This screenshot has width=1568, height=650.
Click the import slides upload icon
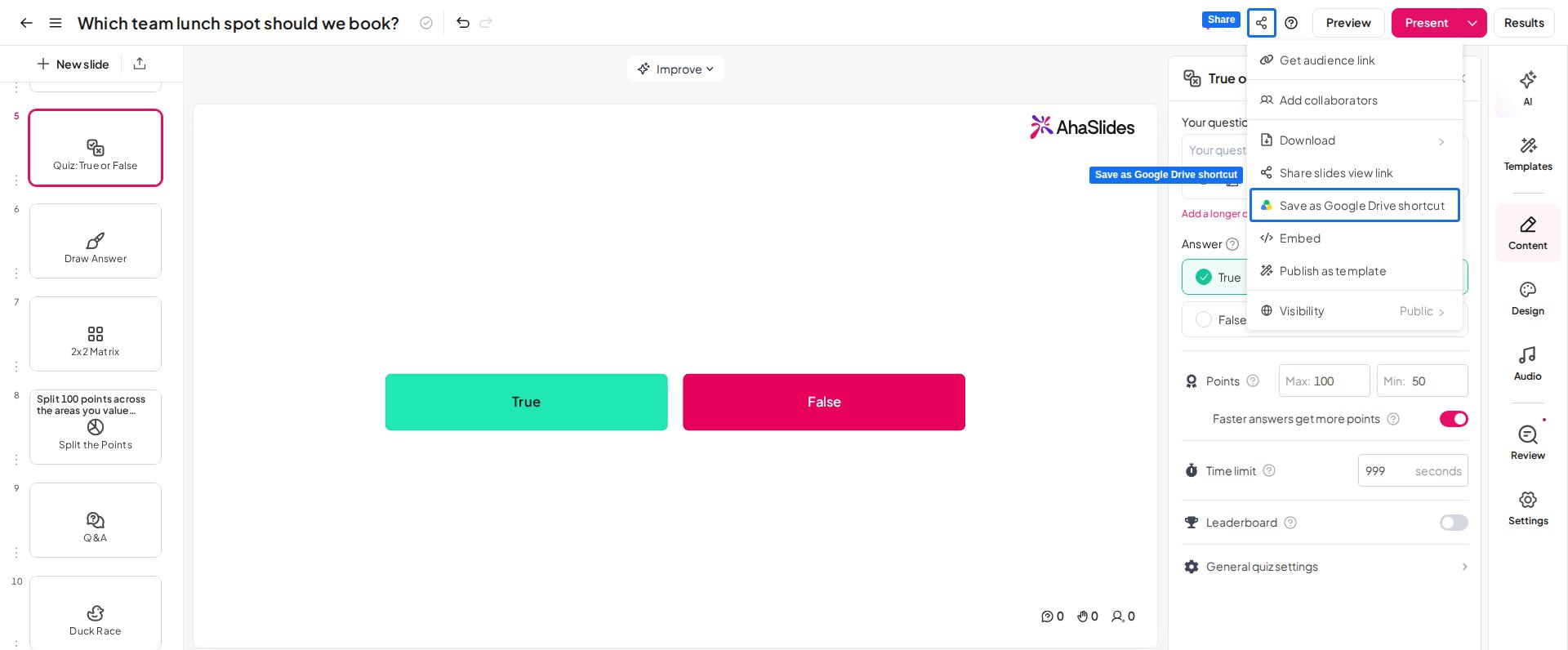pyautogui.click(x=140, y=64)
